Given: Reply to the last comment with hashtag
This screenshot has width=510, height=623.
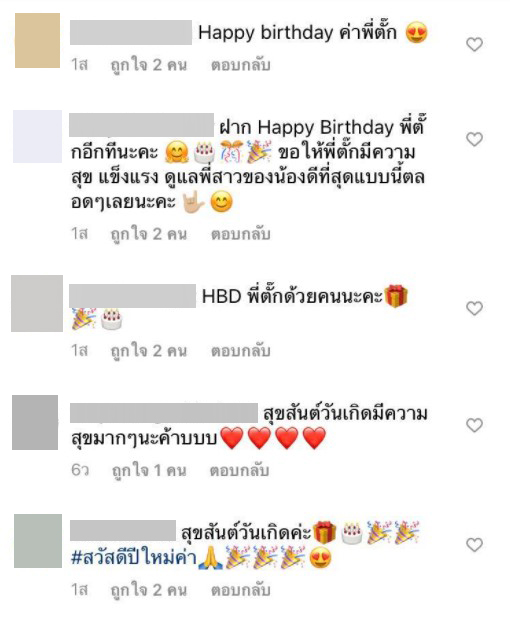Looking at the screenshot, I should pyautogui.click(x=240, y=590).
